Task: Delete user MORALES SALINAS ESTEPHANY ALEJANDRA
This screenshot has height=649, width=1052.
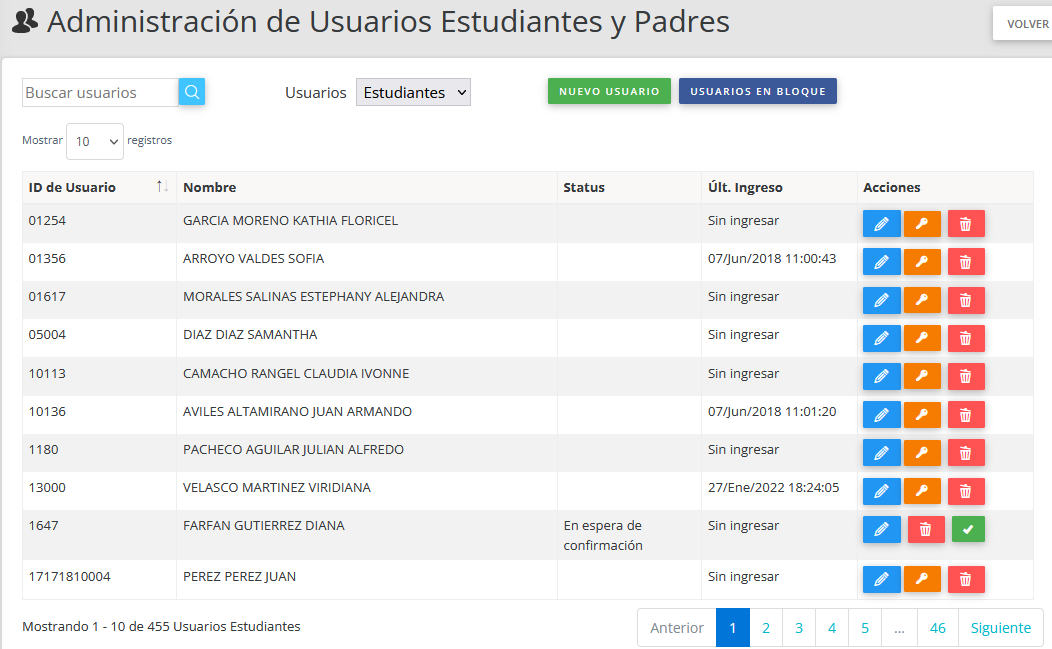Action: tap(965, 300)
